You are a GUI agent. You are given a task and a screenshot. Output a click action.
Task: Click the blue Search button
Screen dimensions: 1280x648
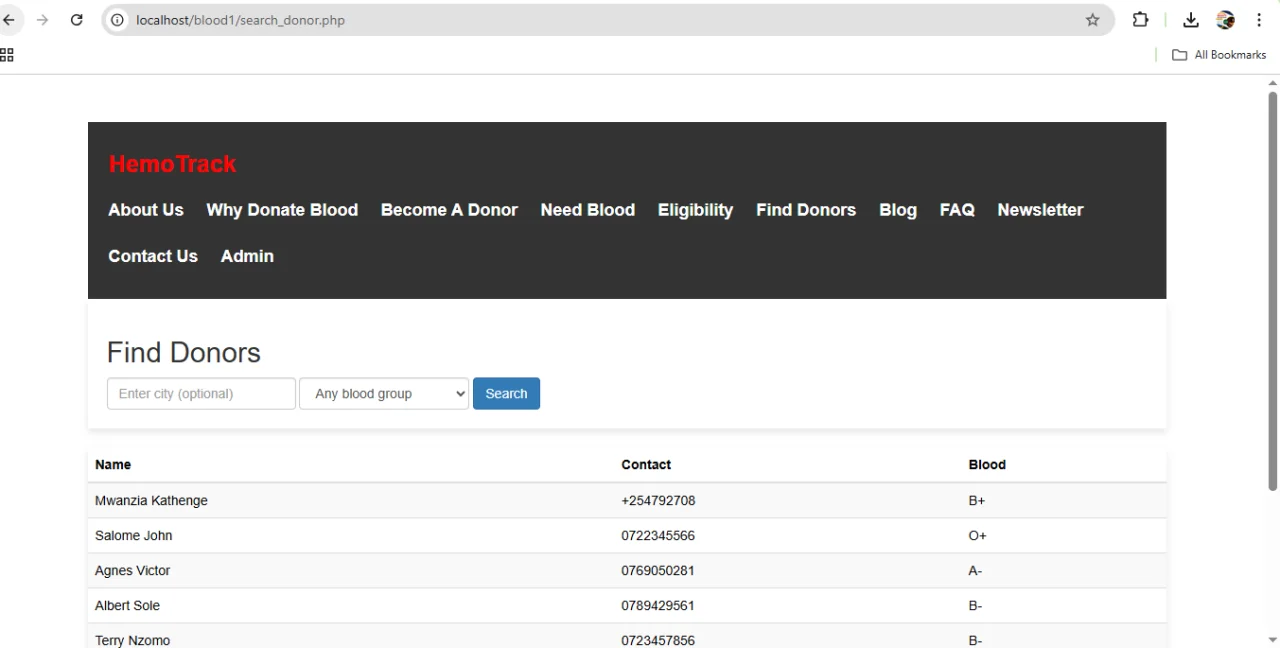pyautogui.click(x=506, y=393)
